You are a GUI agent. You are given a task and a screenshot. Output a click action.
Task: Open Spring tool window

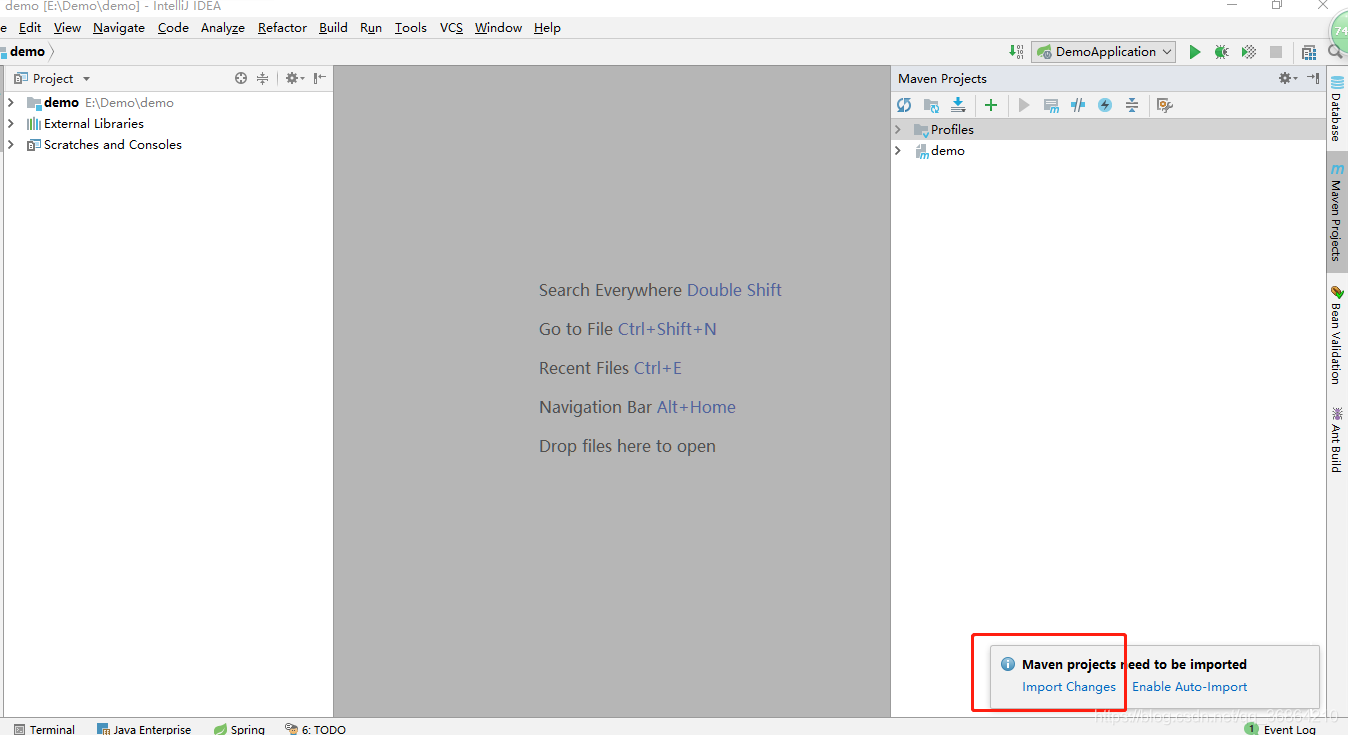tap(239, 729)
